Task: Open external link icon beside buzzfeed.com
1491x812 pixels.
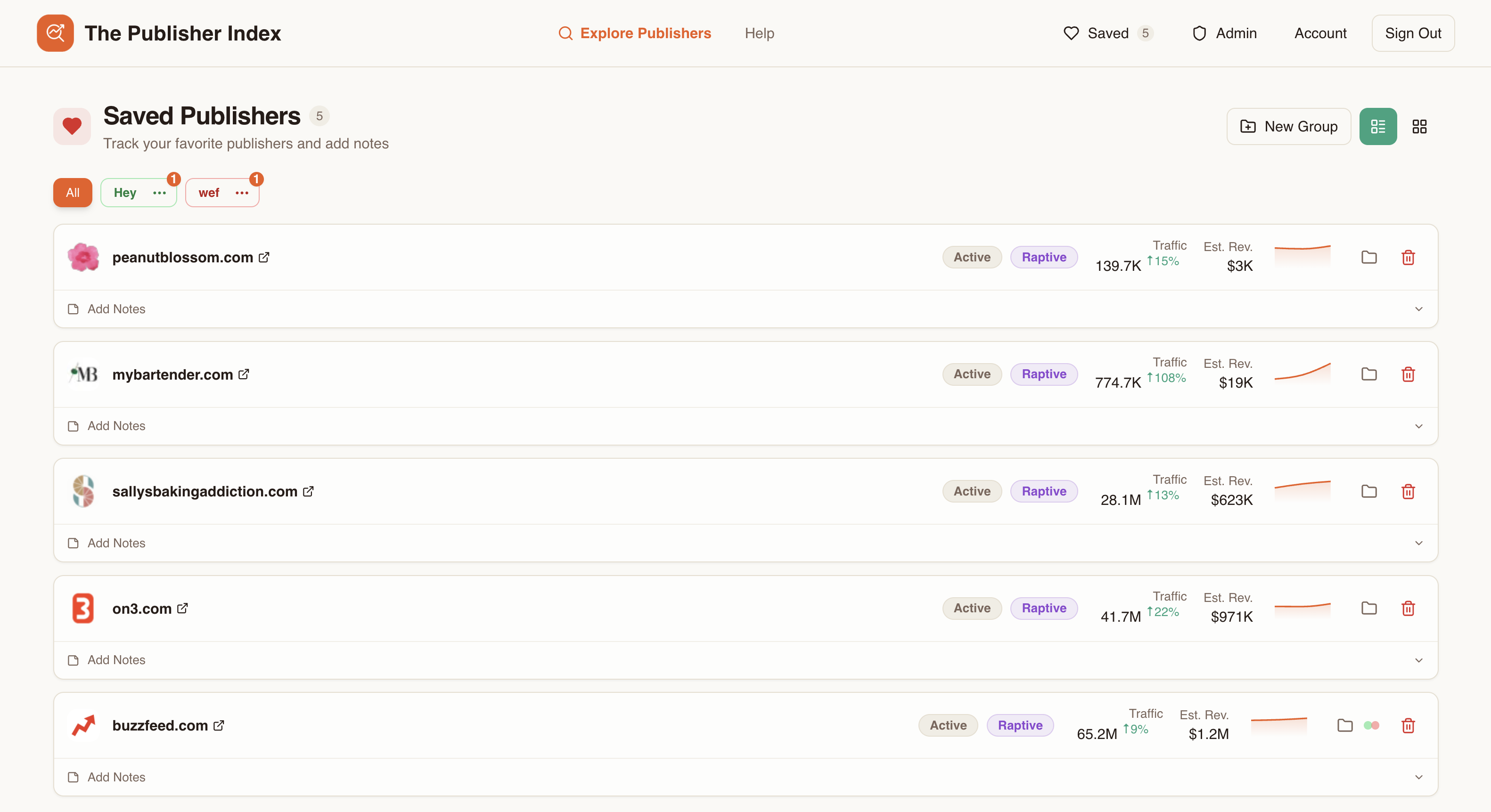Action: 219,725
